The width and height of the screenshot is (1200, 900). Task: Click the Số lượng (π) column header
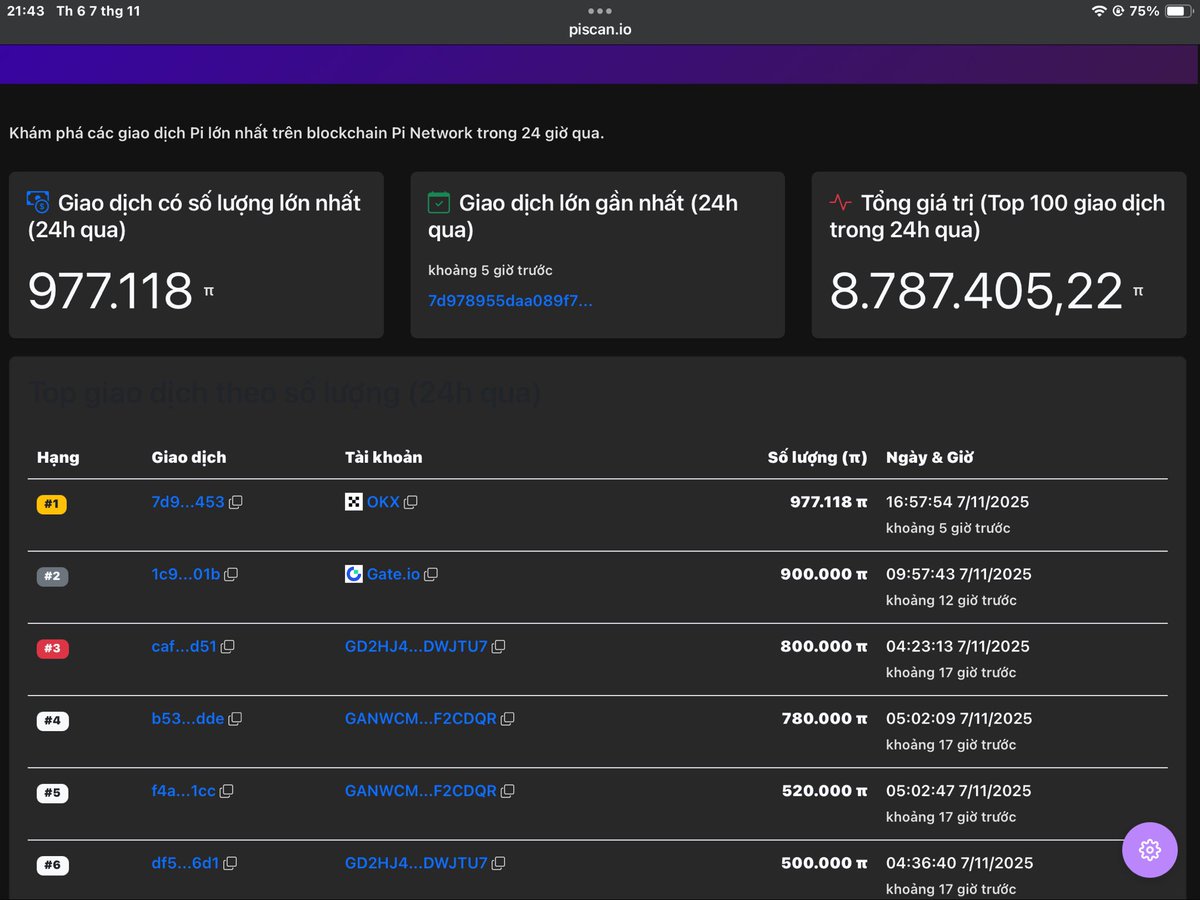tap(817, 457)
